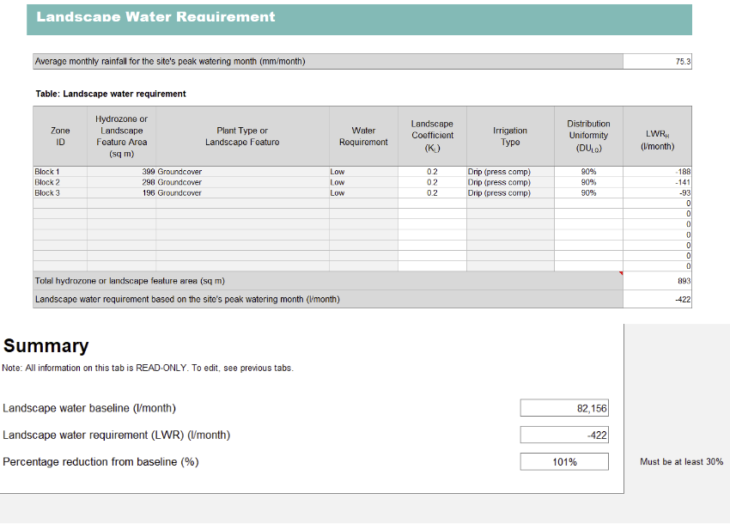The image size is (730, 524).
Task: Click the red comment indicator triangle
Action: click(620, 274)
